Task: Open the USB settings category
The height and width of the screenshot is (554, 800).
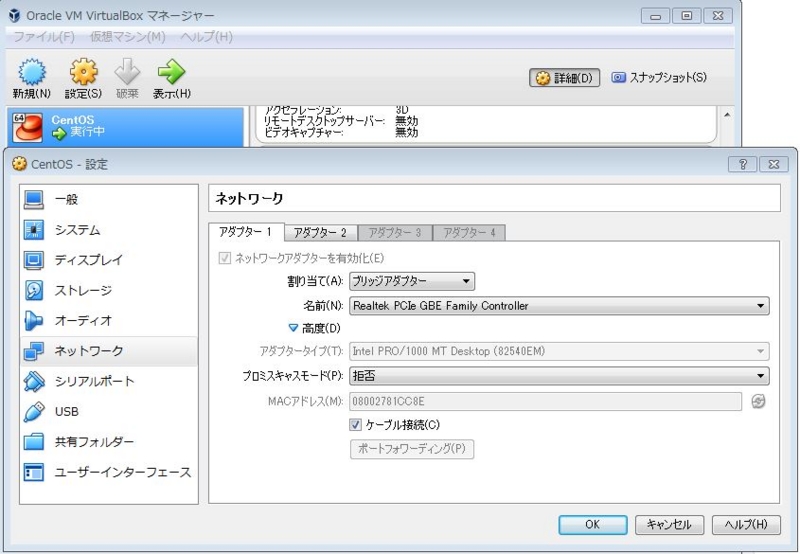Action: tap(108, 411)
